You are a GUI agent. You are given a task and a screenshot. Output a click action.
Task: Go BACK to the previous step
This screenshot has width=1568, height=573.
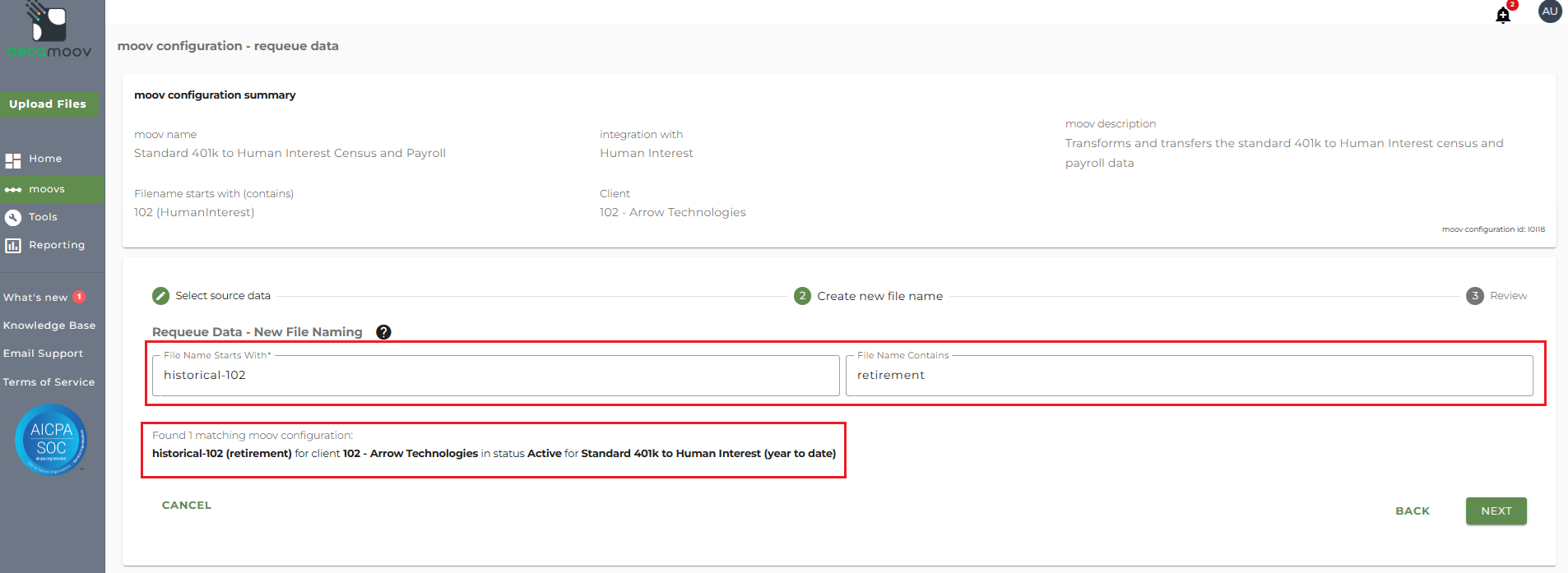click(x=1412, y=511)
